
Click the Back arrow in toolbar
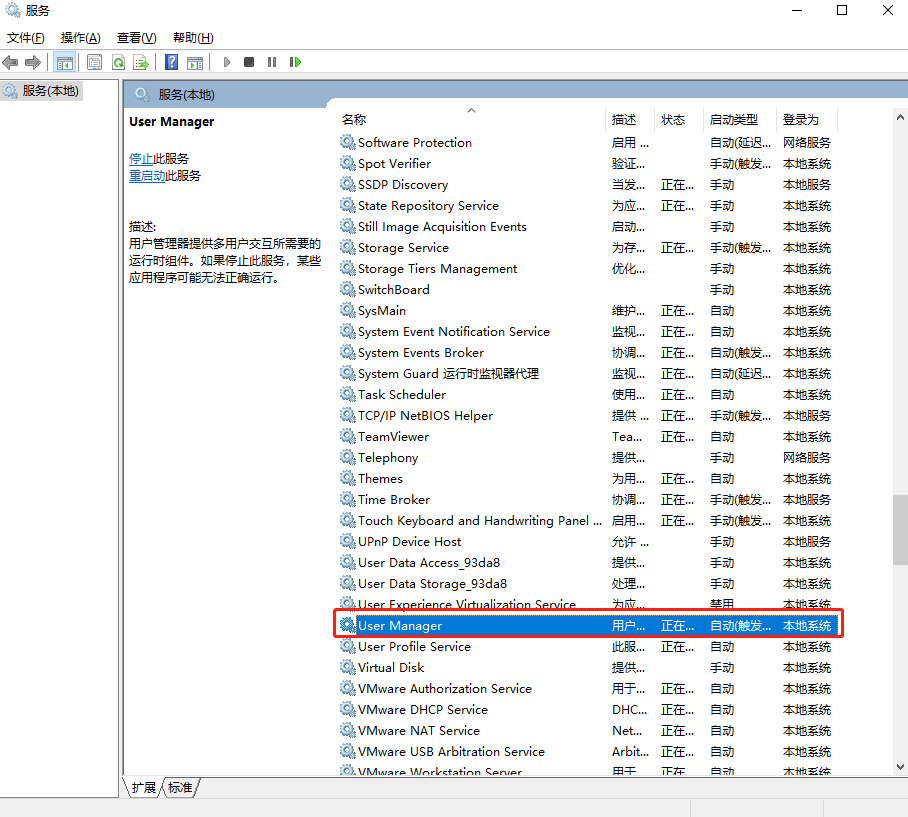point(11,62)
